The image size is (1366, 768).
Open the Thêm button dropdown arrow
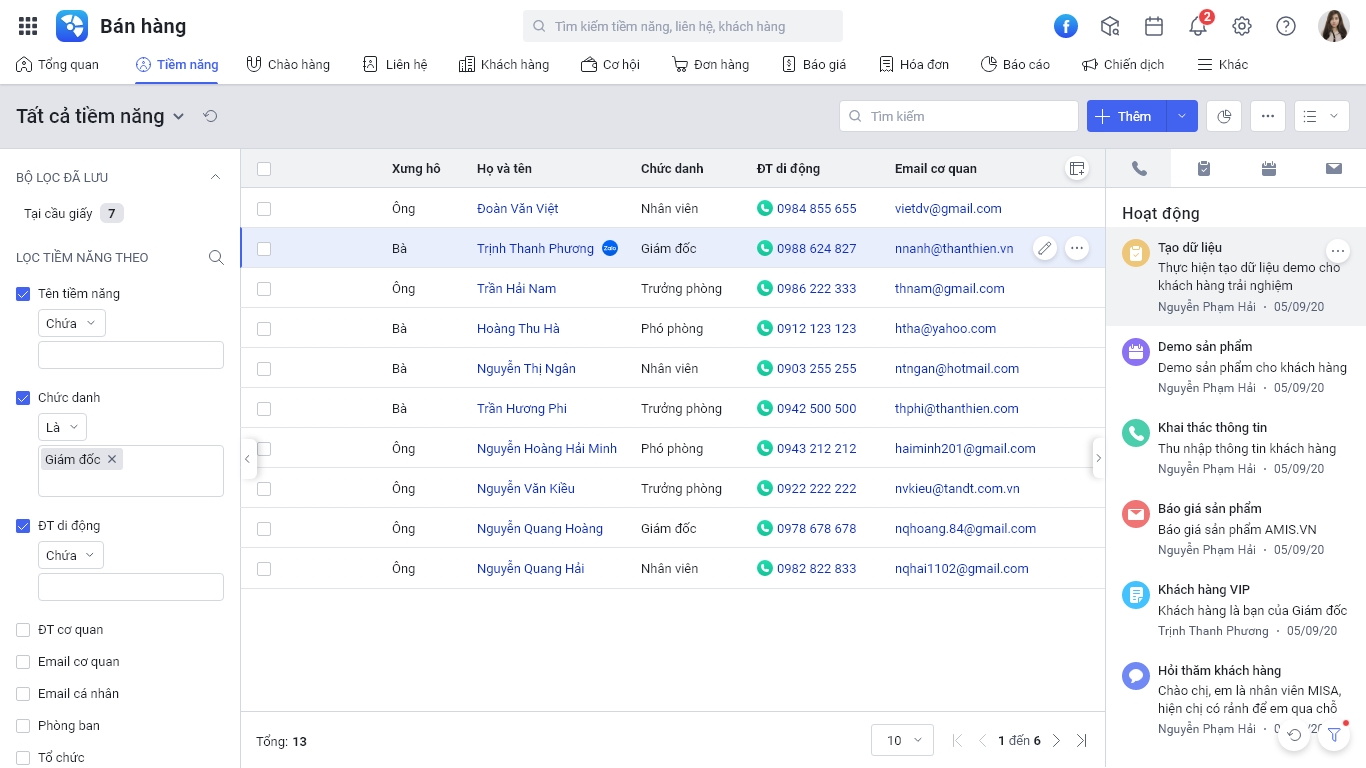coord(1181,116)
